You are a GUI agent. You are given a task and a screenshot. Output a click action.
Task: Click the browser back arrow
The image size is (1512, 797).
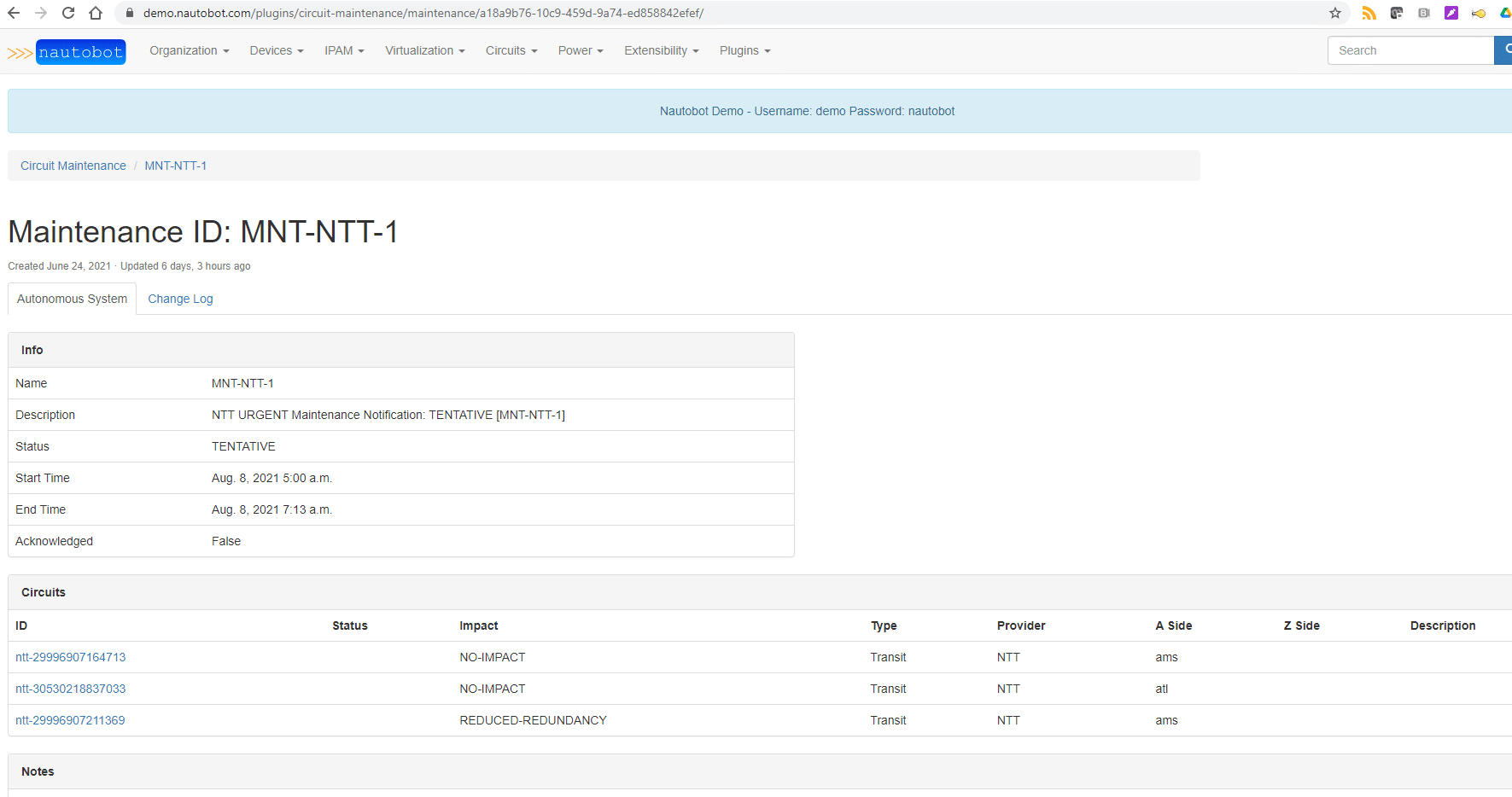[14, 13]
